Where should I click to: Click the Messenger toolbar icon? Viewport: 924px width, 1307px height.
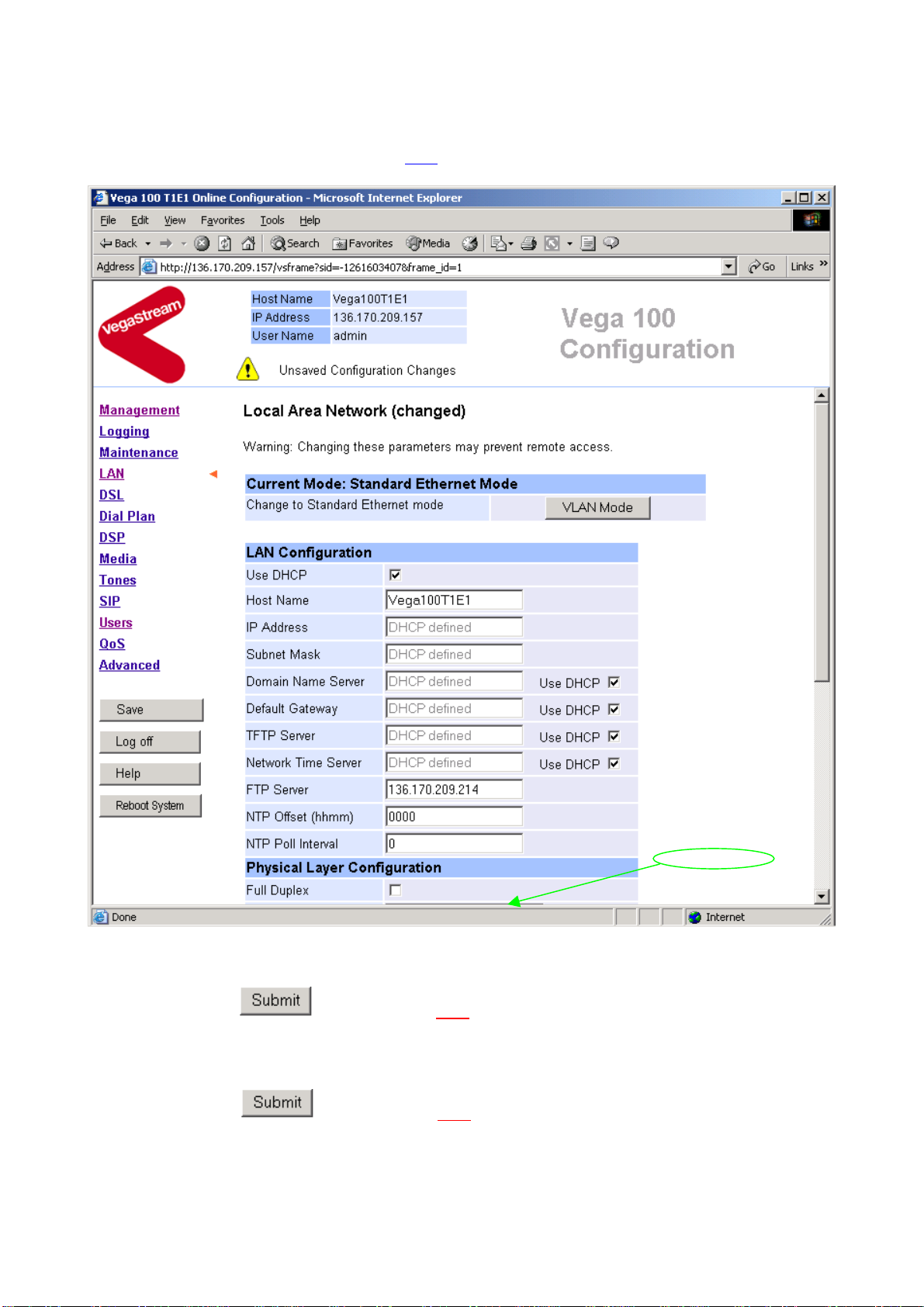pos(611,244)
